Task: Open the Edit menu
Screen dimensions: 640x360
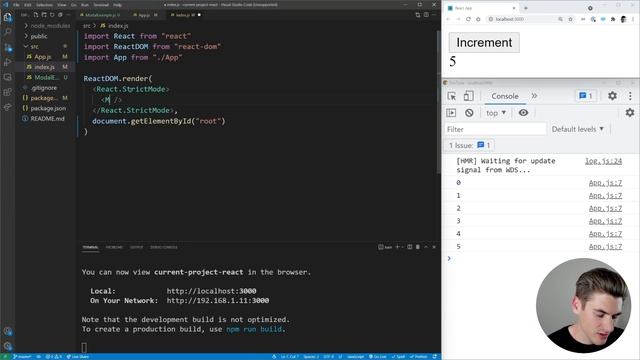Action: 28,5
